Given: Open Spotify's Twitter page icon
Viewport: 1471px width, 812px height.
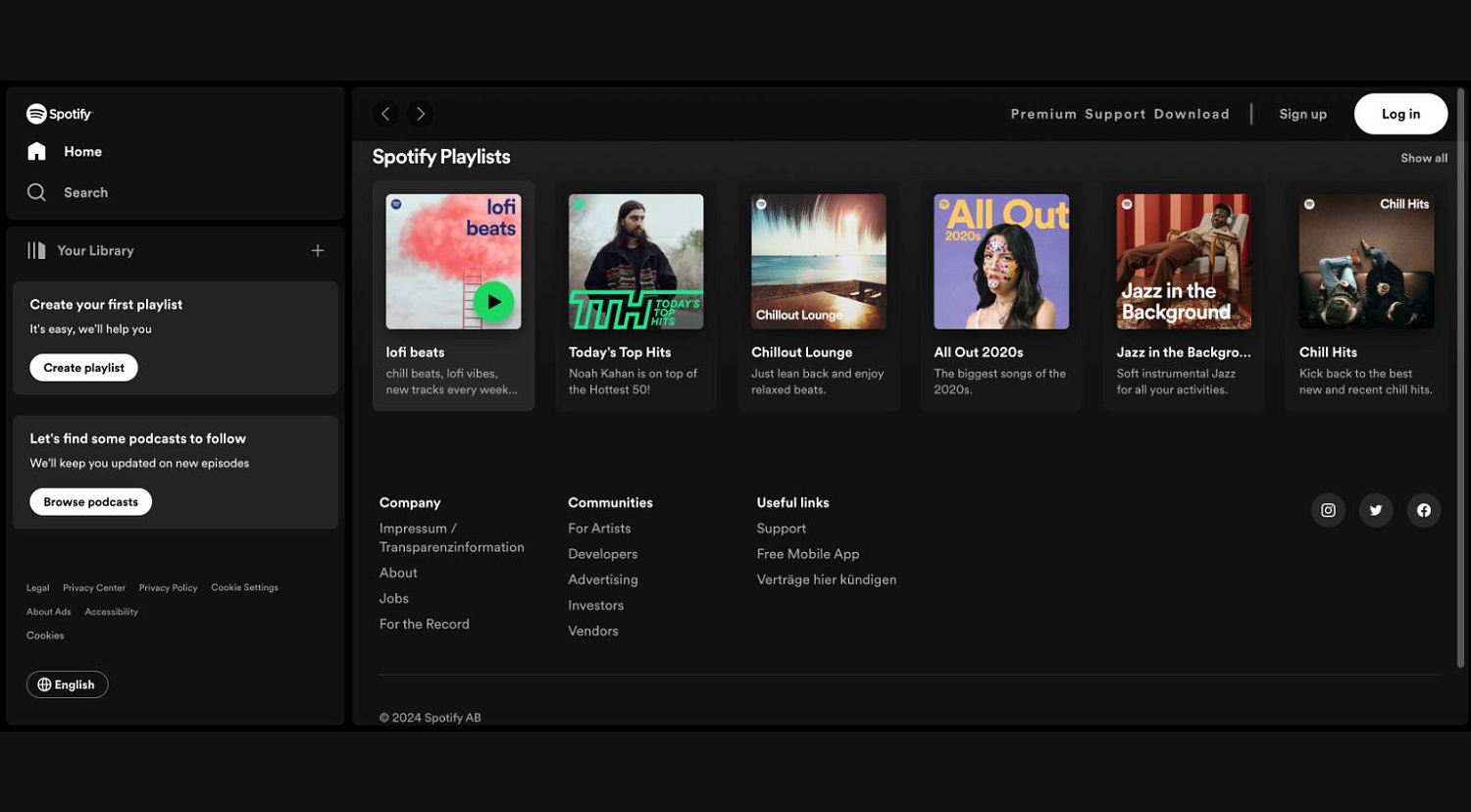Looking at the screenshot, I should (1376, 510).
